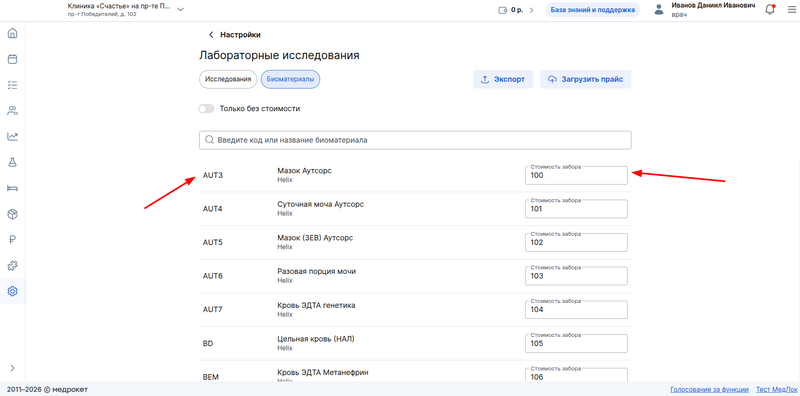Screen dimensions: 800x396
Task: Open База знаний и поддержка
Action: (592, 10)
